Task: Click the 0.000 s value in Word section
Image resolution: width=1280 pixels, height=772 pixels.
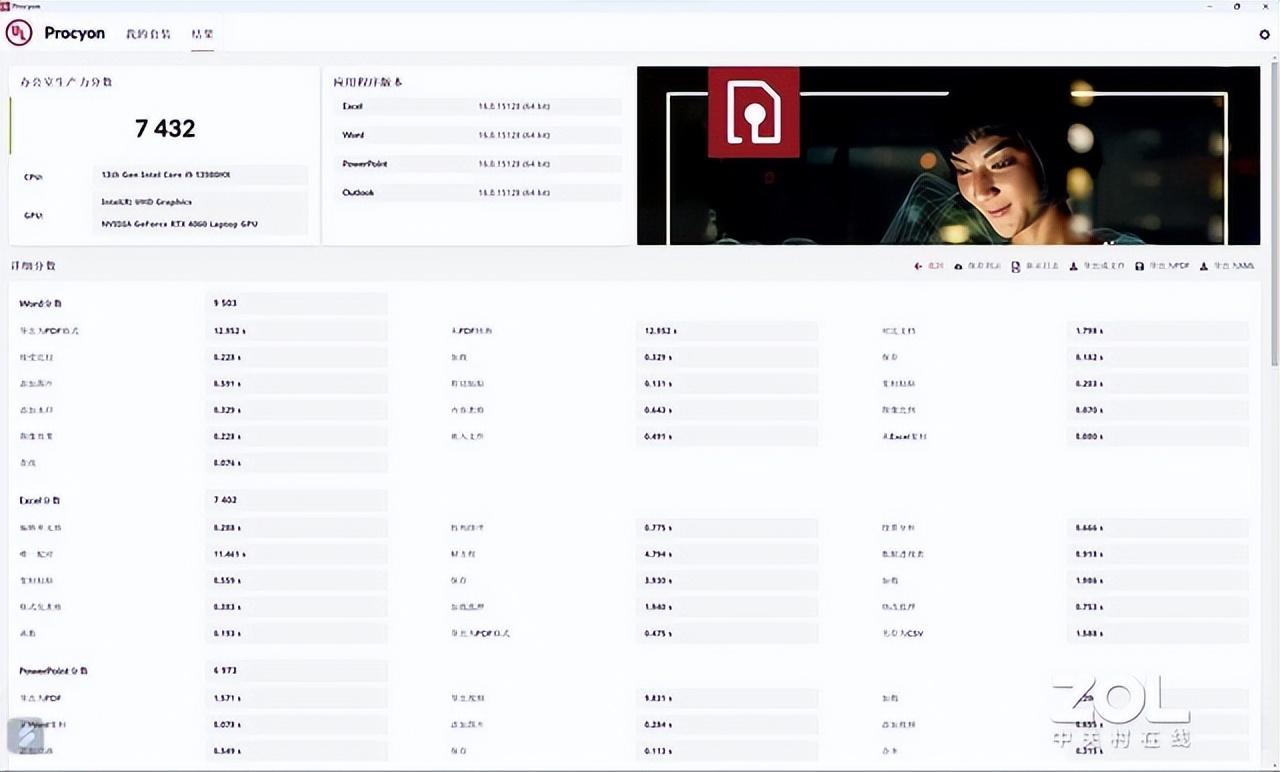Action: pos(1089,436)
